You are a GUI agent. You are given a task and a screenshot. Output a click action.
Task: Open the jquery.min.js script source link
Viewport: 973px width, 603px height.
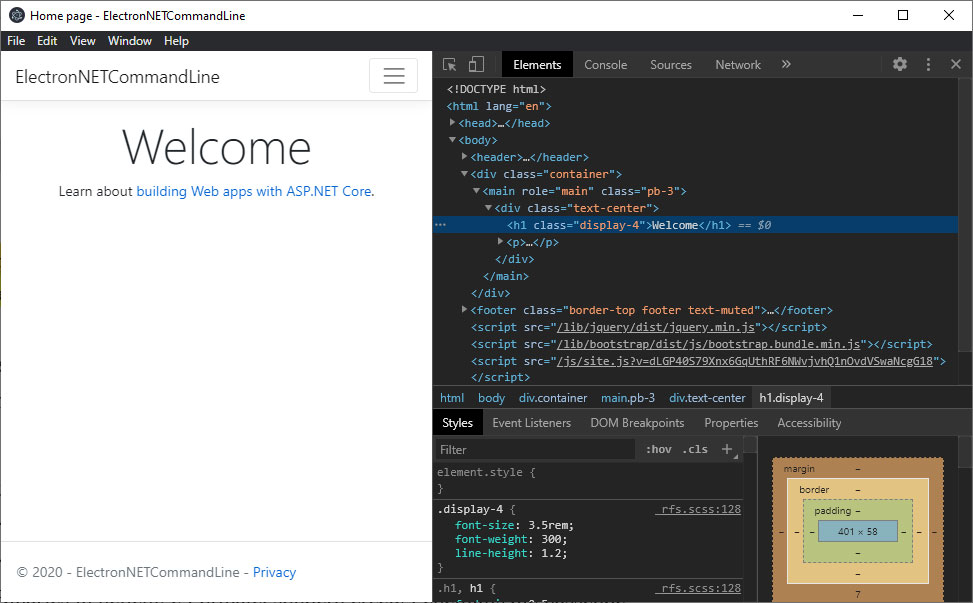(656, 327)
